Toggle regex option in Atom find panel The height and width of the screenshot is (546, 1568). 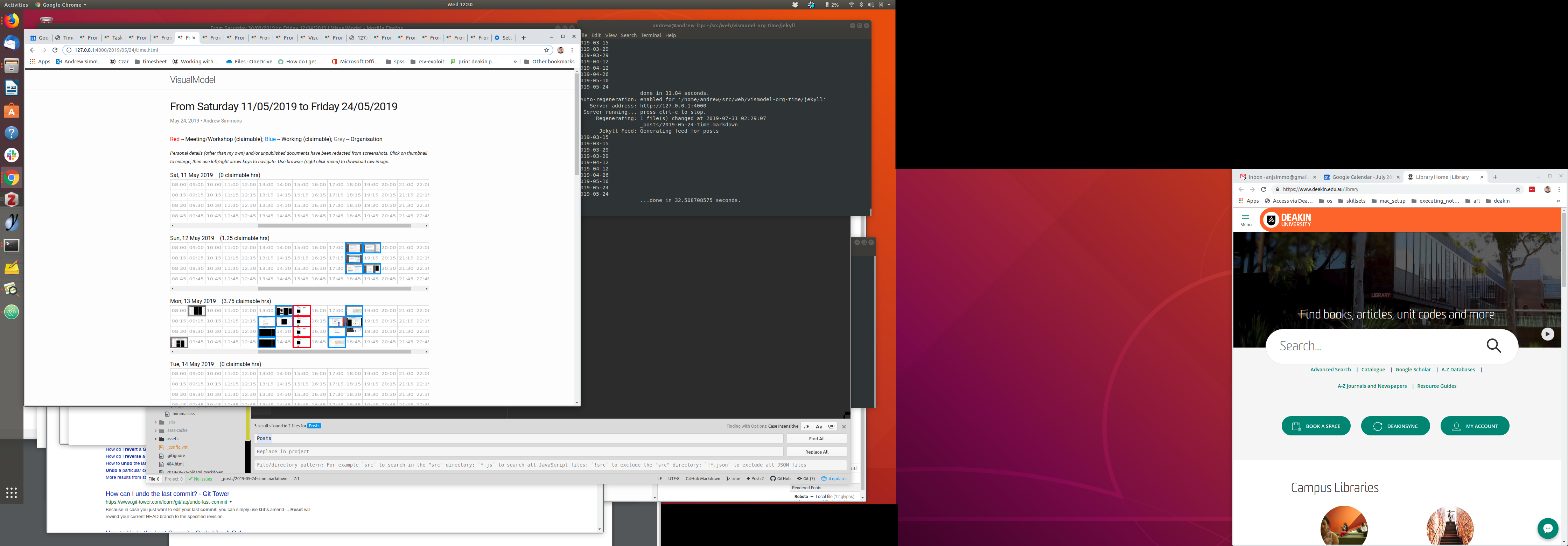click(807, 427)
